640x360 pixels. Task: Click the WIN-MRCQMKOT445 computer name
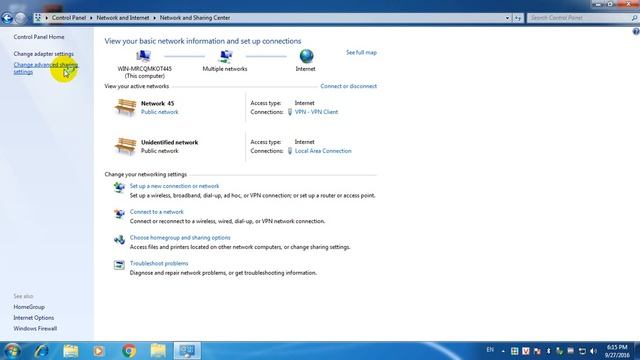tap(144, 69)
